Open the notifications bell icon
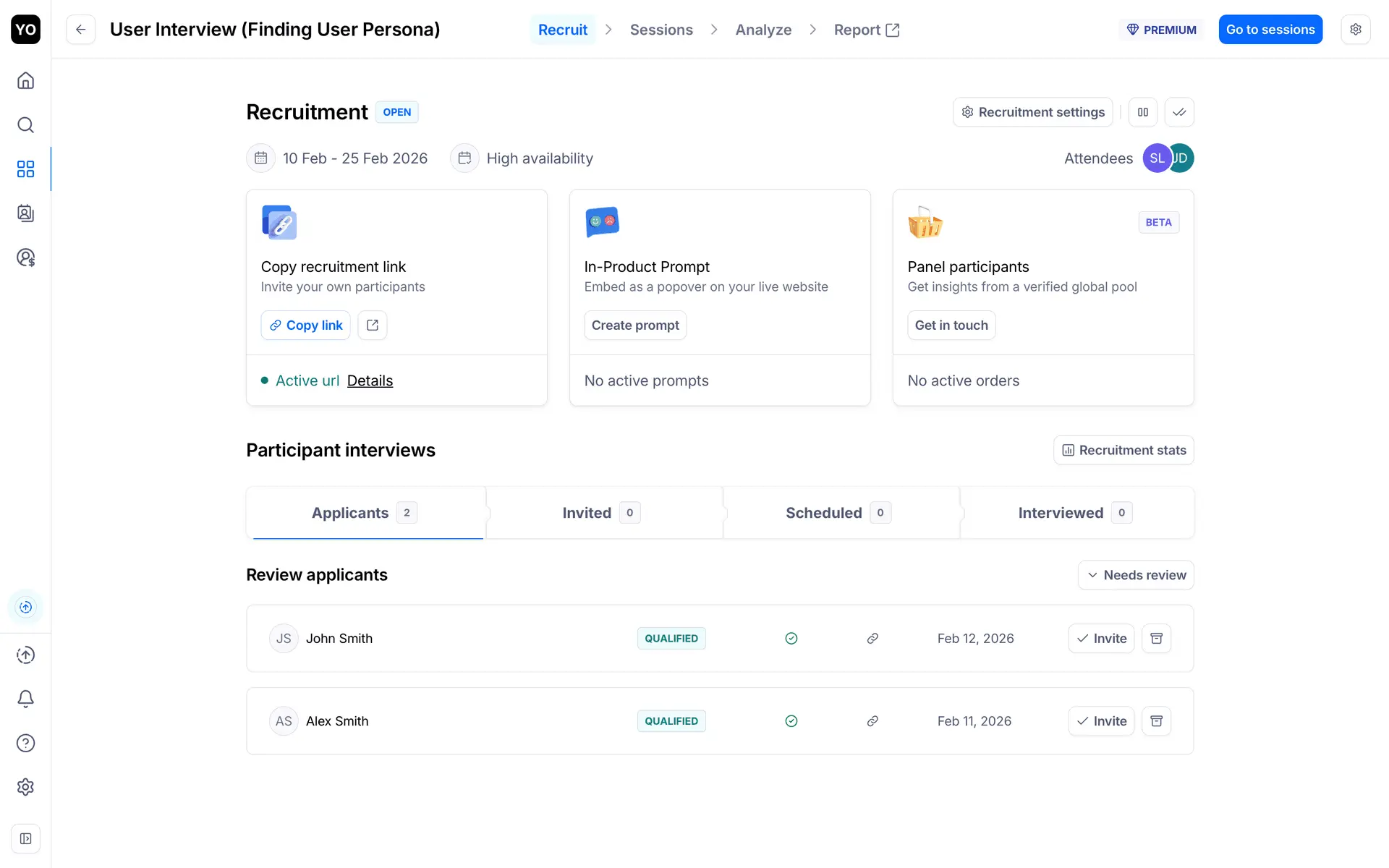 coord(25,699)
